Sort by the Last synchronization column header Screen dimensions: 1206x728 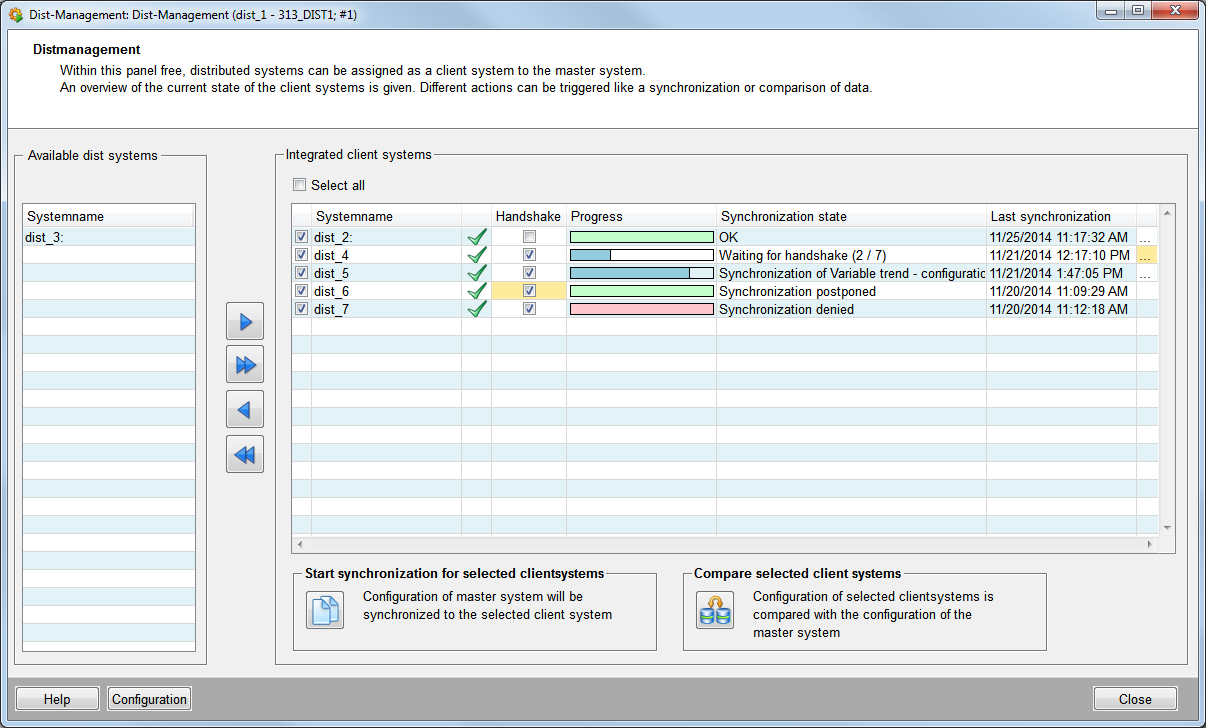[x=1060, y=216]
